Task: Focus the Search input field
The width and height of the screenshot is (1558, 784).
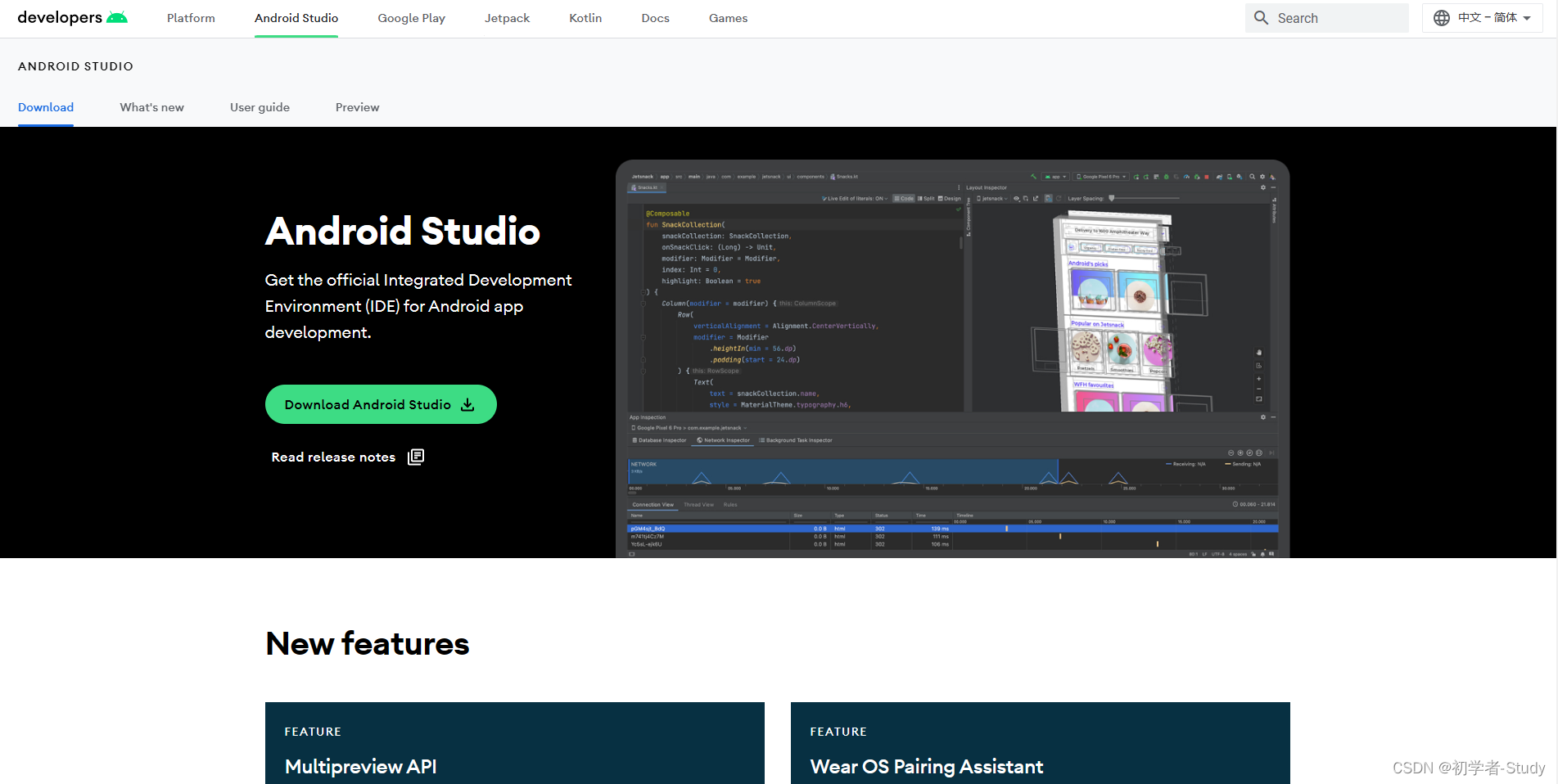Action: (1326, 18)
